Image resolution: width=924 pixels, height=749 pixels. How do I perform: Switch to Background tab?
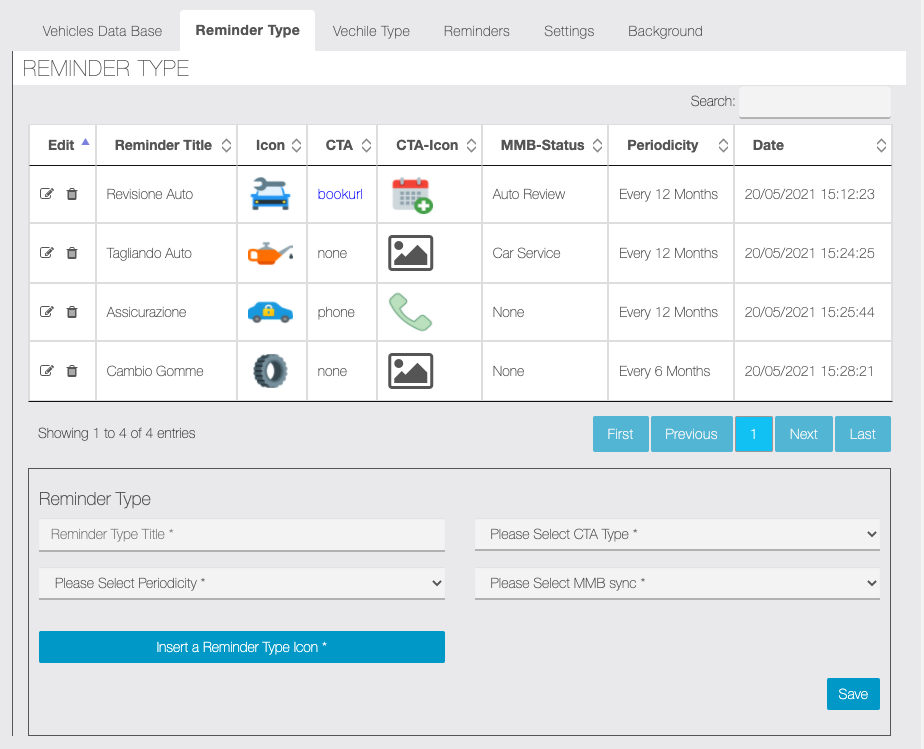pyautogui.click(x=665, y=31)
